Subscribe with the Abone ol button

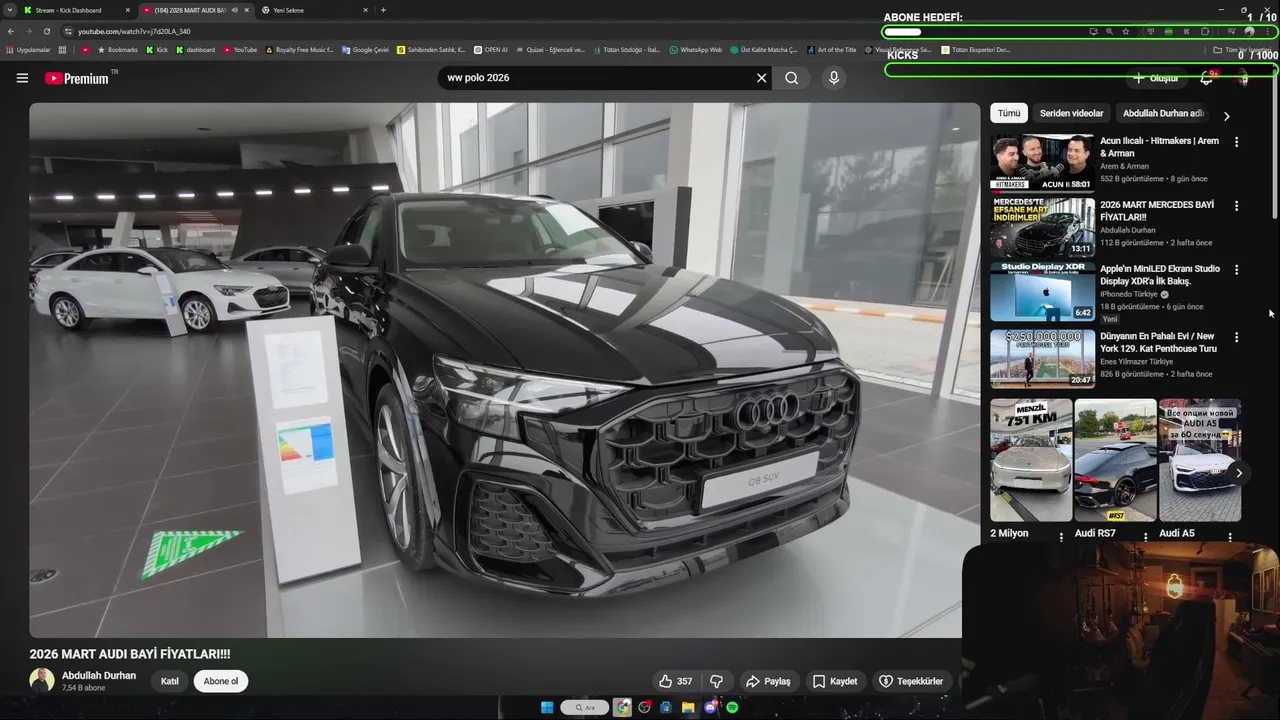[x=221, y=681]
